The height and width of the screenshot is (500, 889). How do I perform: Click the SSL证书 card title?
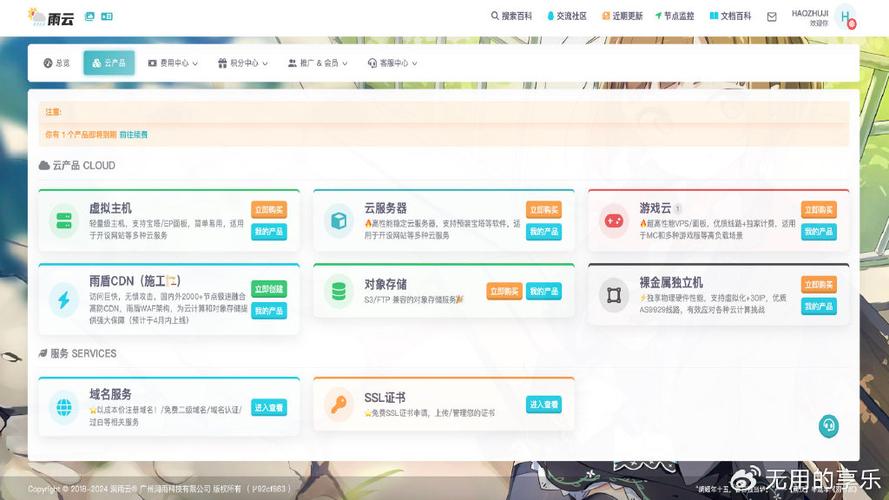(384, 397)
